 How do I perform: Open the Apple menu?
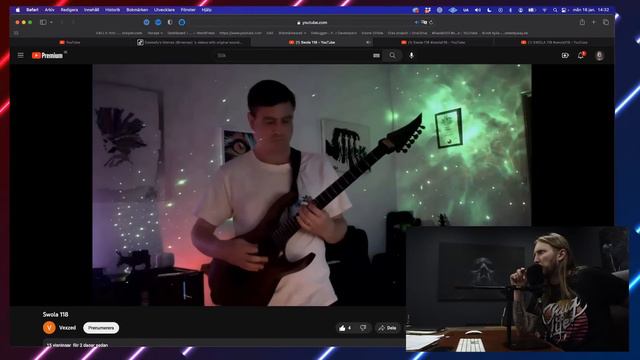(x=18, y=10)
